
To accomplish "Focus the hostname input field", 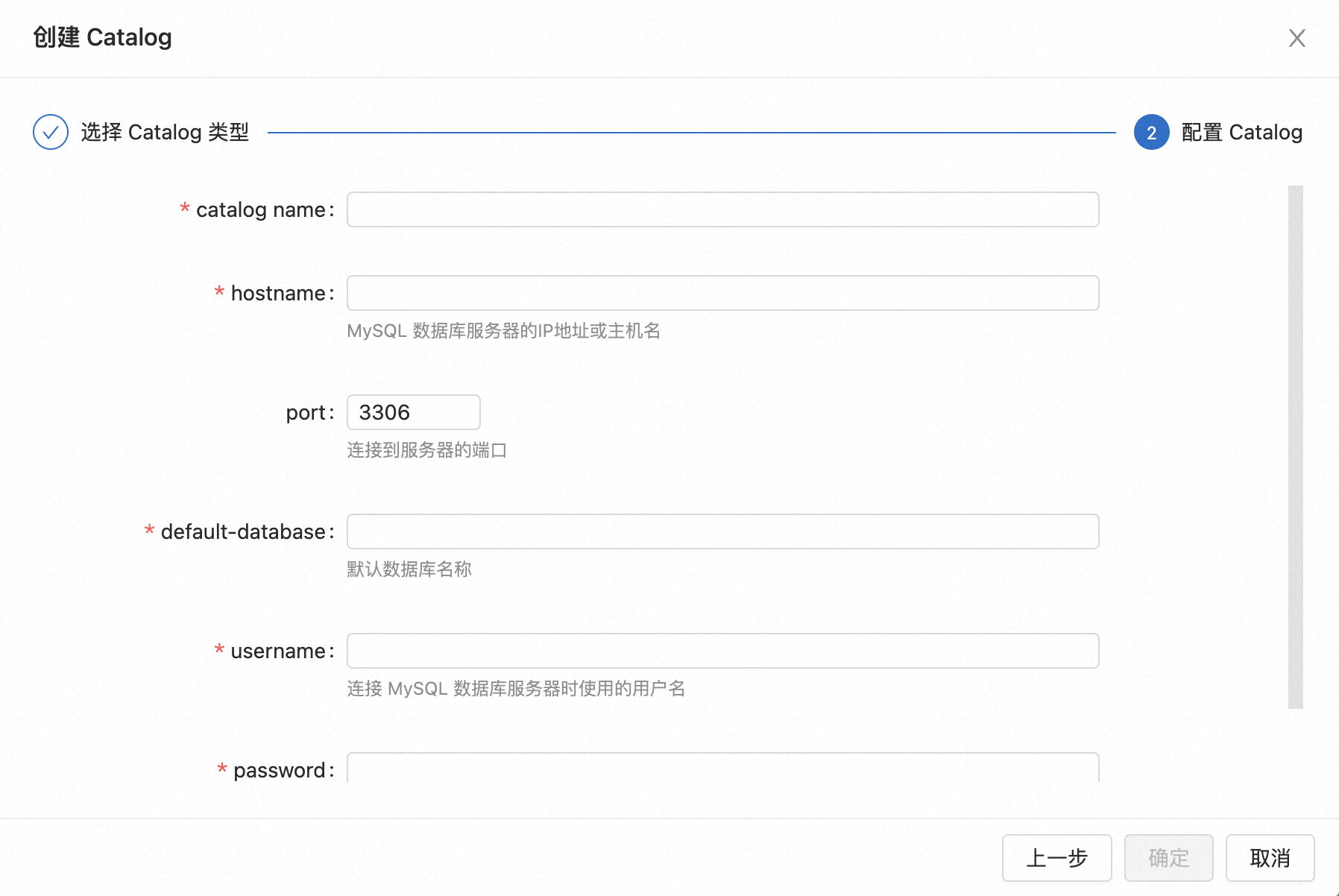I will 722,293.
